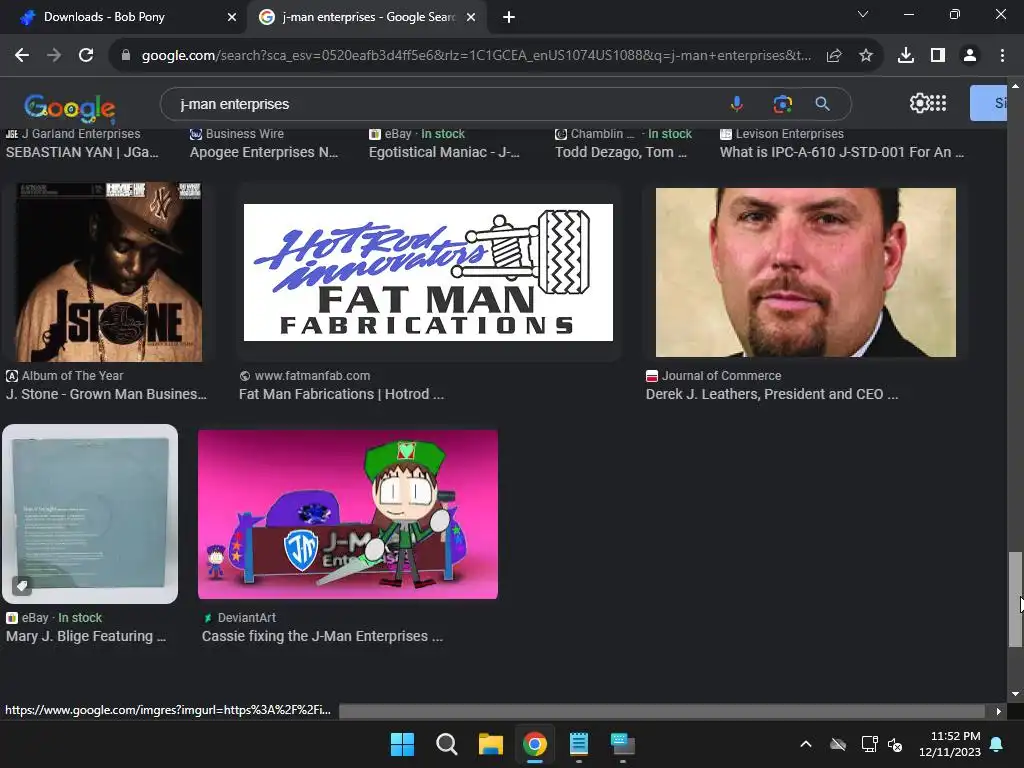Open Mary J. Blige Featuring eBay link
The image size is (1024, 768).
tap(86, 636)
